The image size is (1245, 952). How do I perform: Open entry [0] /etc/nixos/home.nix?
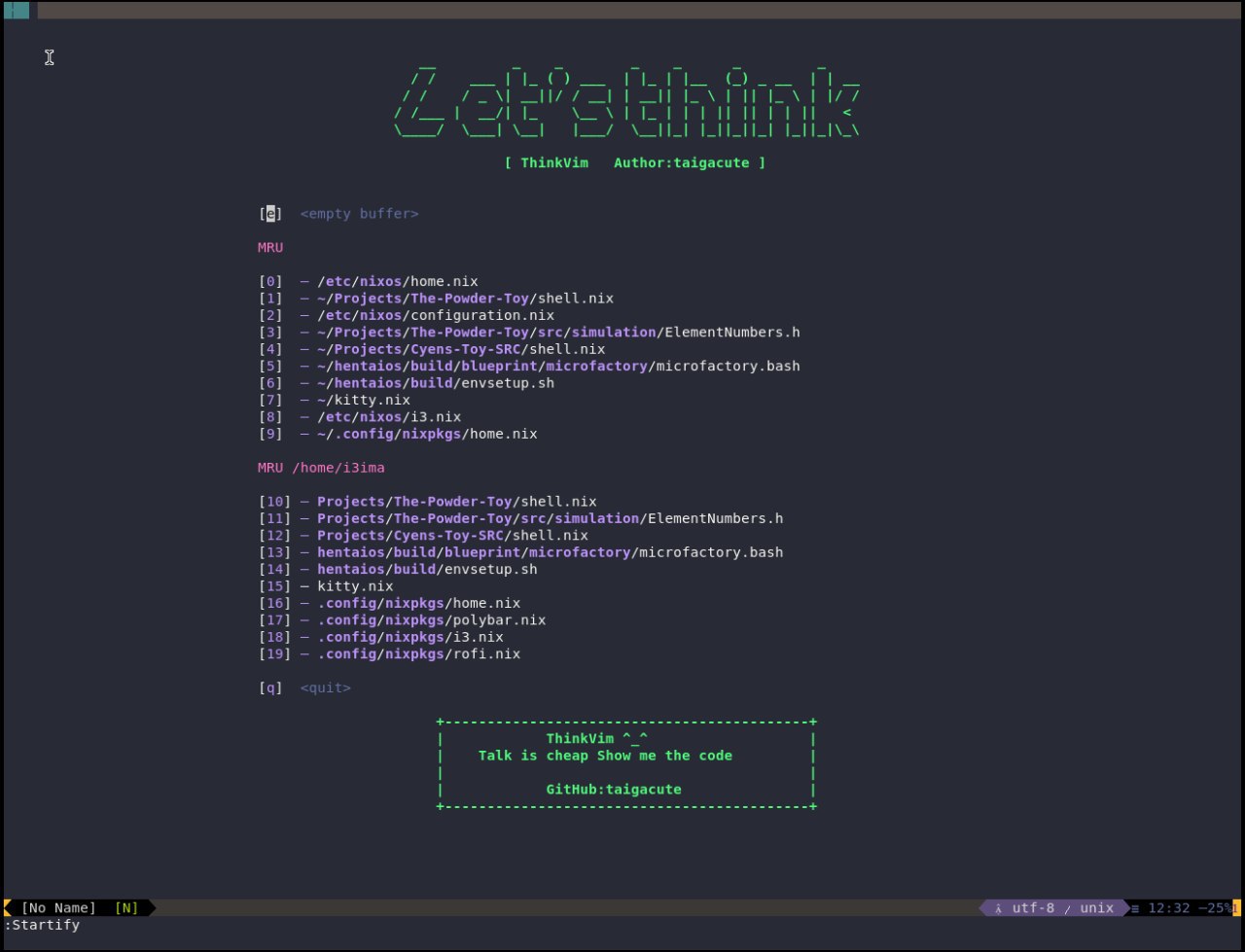click(x=369, y=282)
